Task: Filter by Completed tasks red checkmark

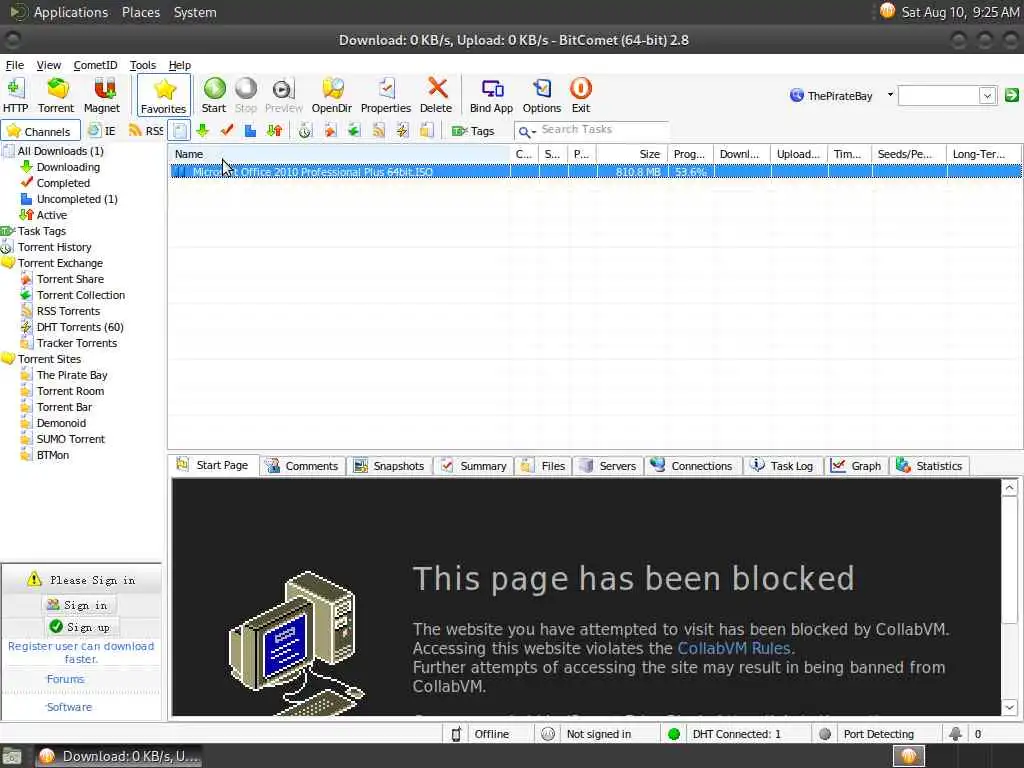Action: 227,131
